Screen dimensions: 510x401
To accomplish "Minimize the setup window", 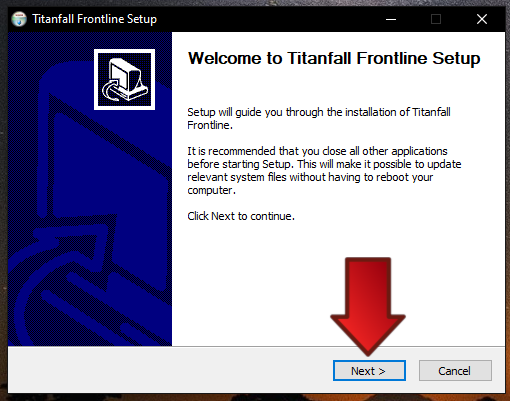I will (391, 19).
